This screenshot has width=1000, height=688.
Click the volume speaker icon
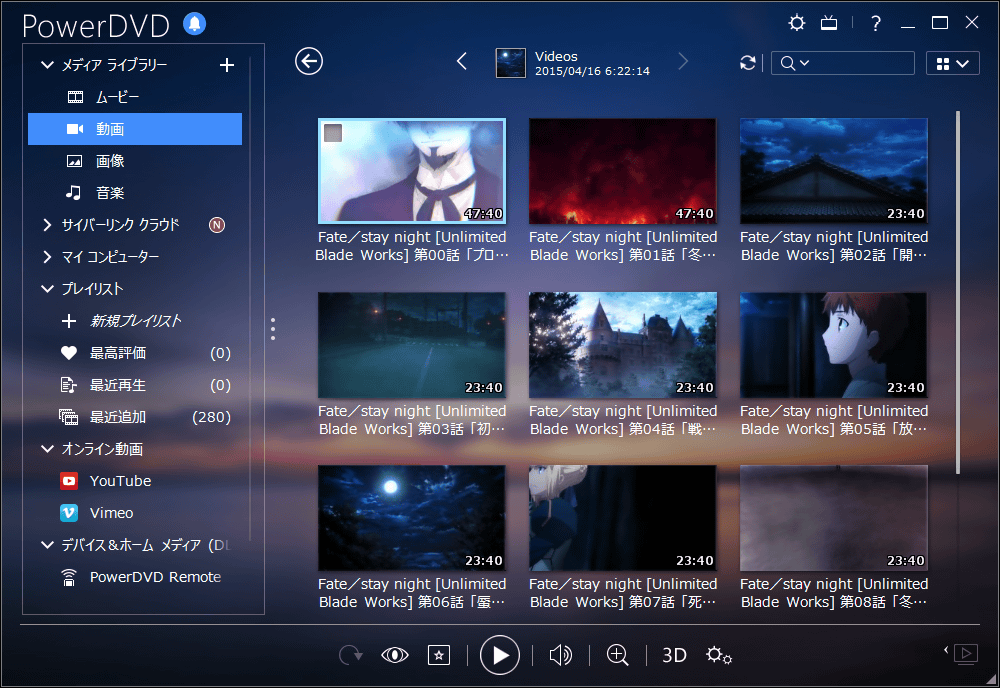pyautogui.click(x=561, y=655)
